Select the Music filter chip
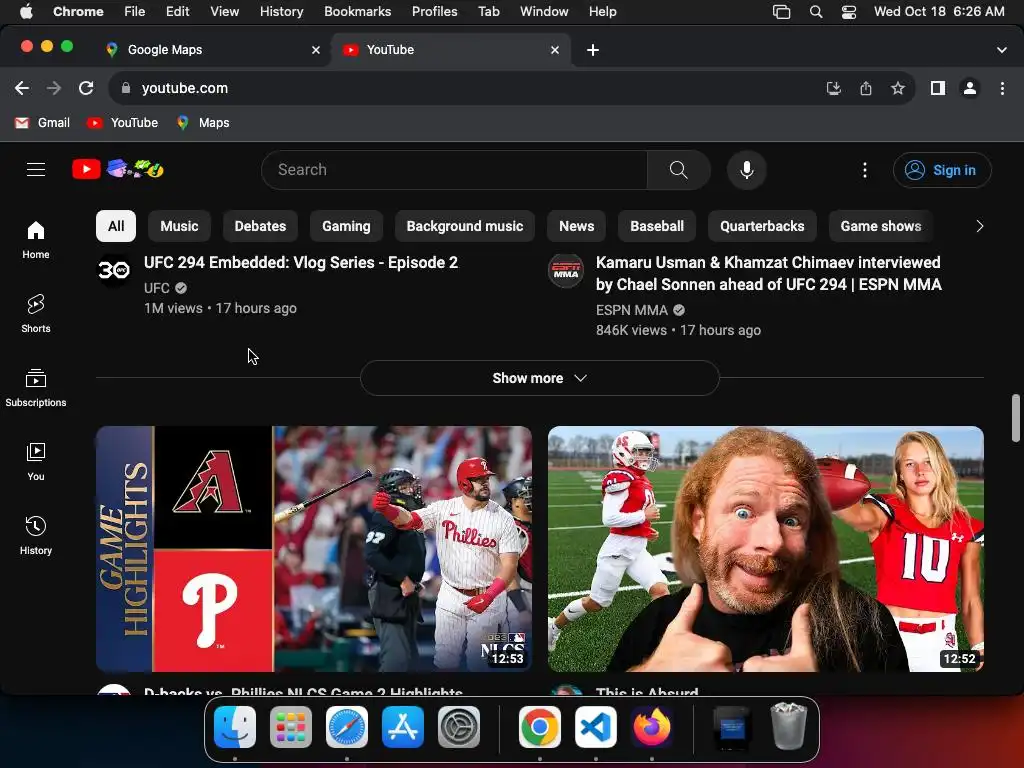Screen dimensions: 1024x768 pos(179,226)
